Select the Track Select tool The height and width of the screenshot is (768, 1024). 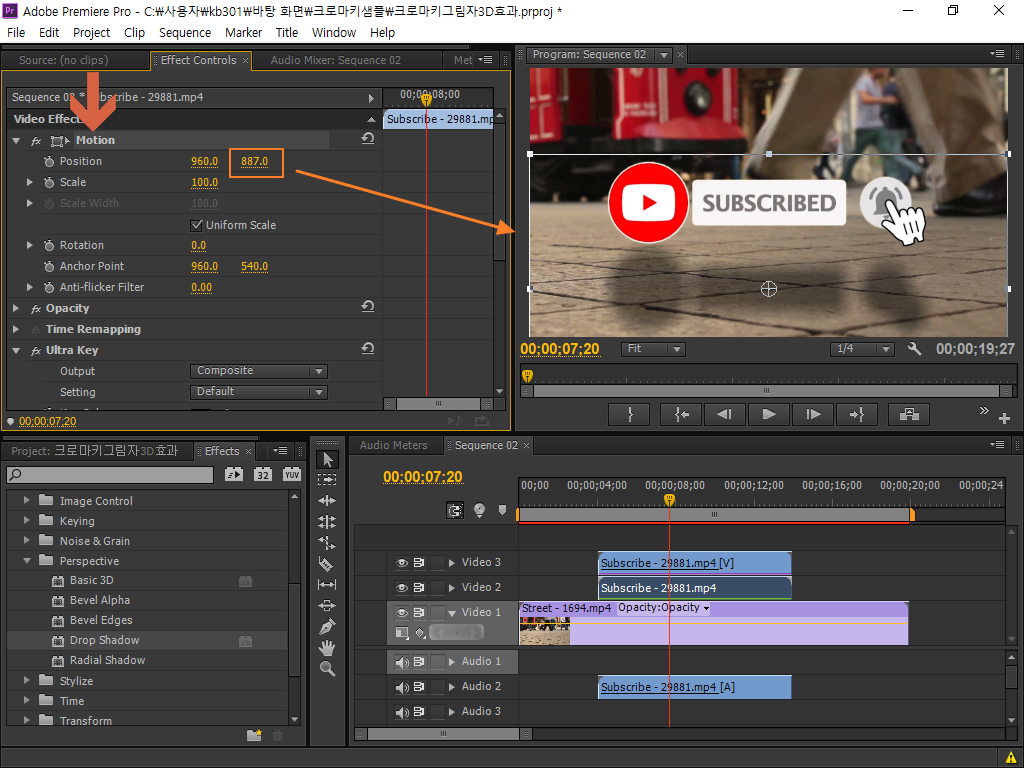[x=327, y=479]
